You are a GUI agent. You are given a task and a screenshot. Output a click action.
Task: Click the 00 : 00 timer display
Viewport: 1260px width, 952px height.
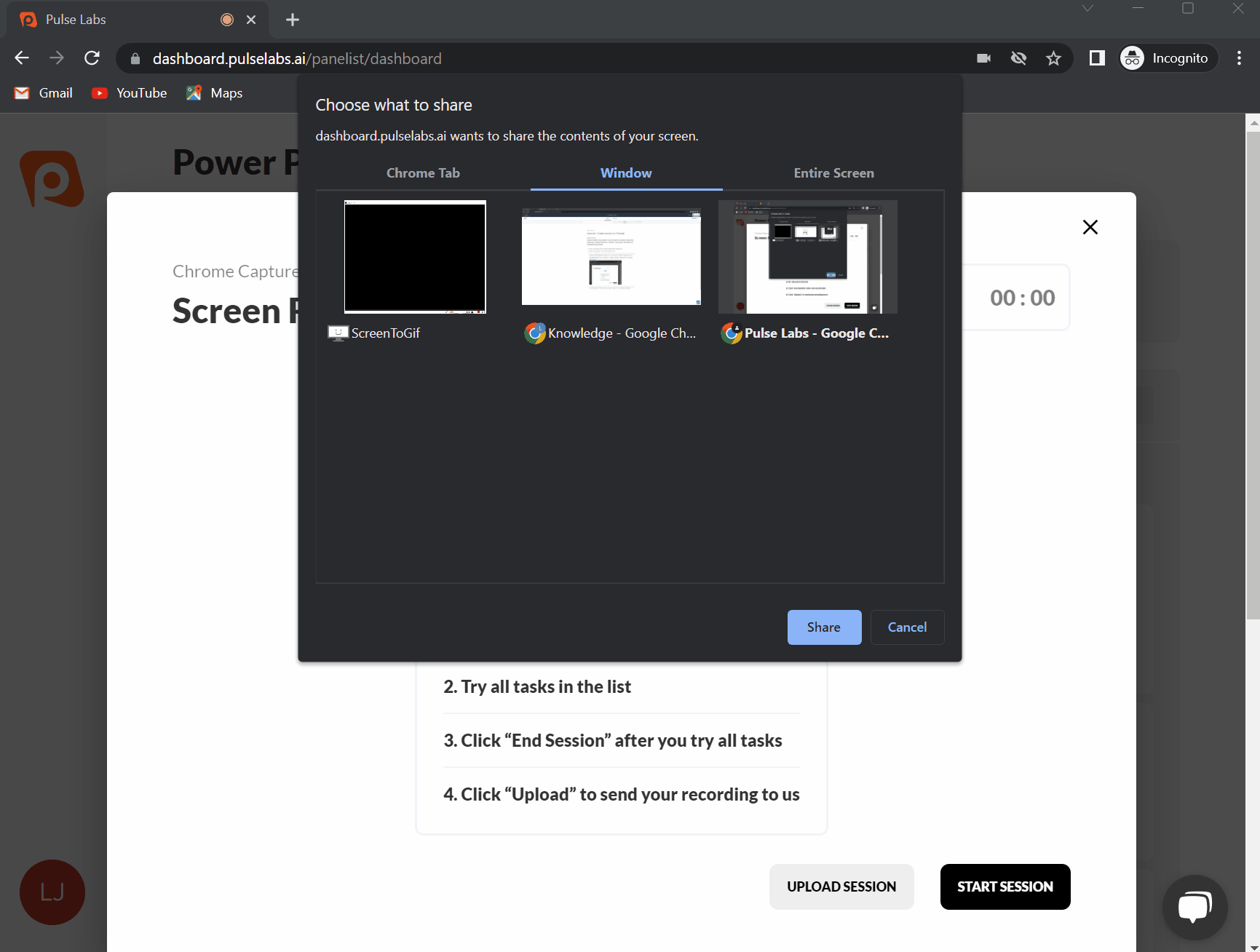pyautogui.click(x=1022, y=298)
